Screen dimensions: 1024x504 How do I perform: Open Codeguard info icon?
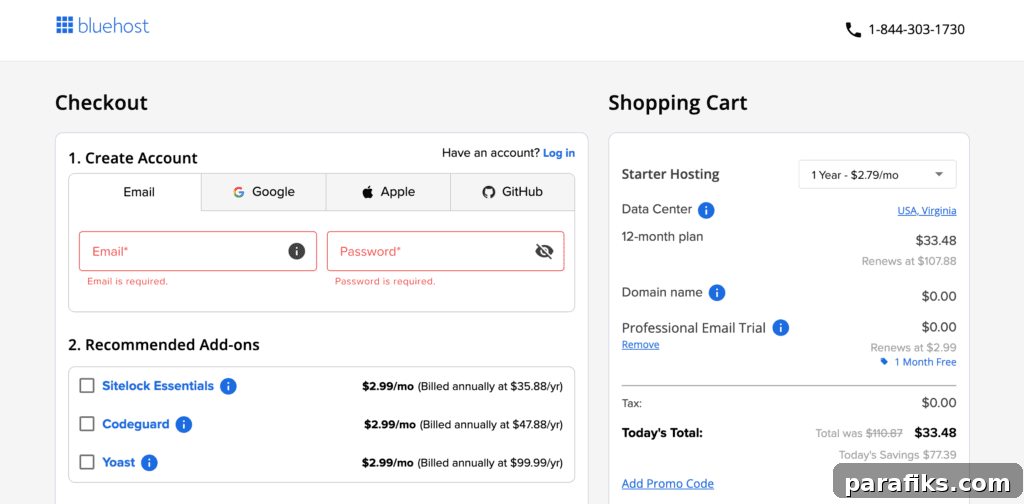[184, 424]
